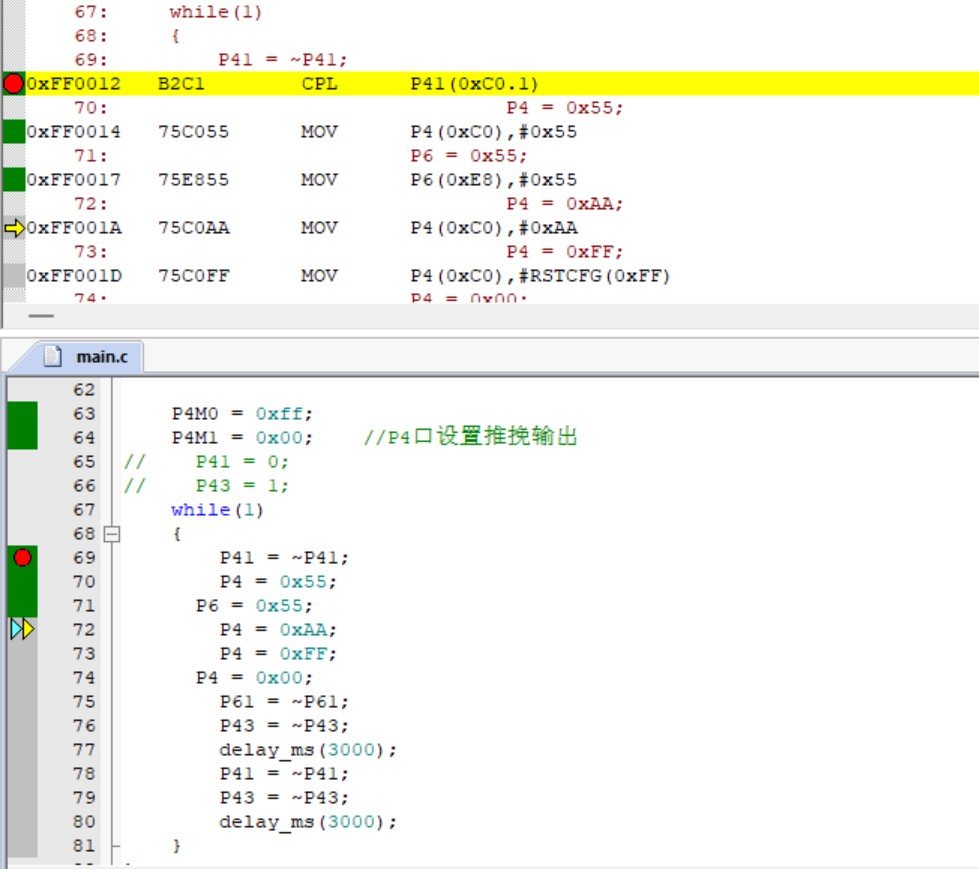Click disassembly source line 67: while(1)
This screenshot has height=869, width=979.
coord(215,12)
